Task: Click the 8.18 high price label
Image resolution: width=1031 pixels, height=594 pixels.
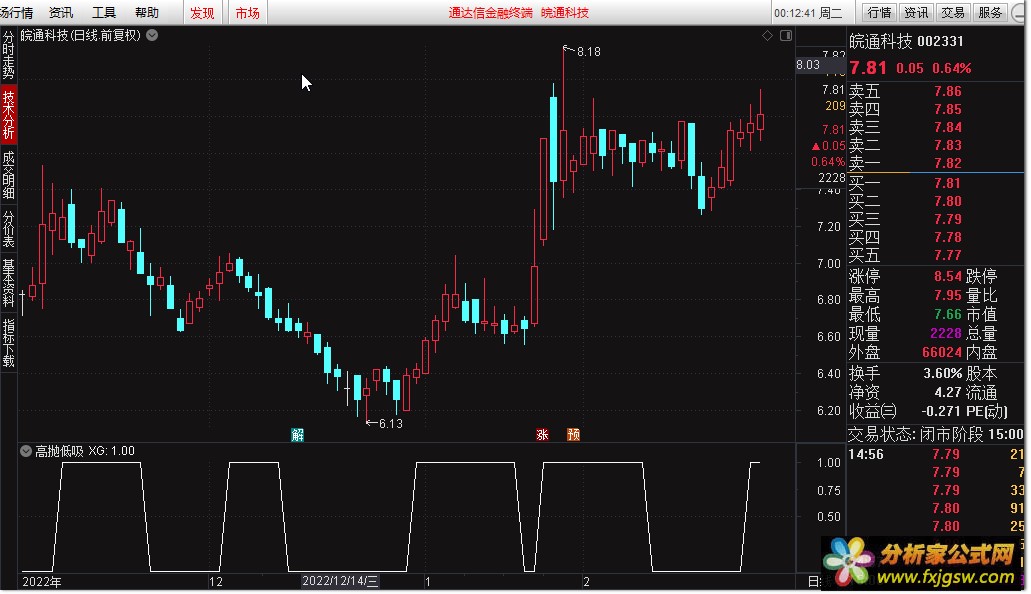Action: (588, 51)
